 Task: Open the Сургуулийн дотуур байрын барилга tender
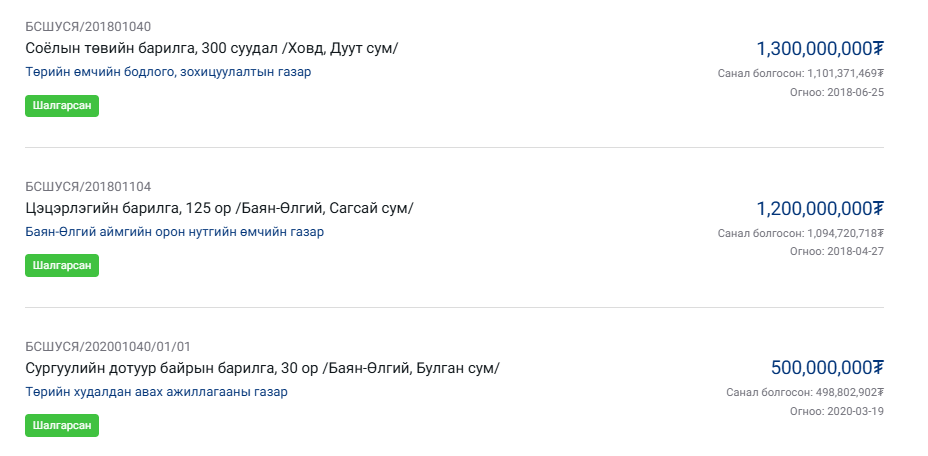tap(262, 368)
